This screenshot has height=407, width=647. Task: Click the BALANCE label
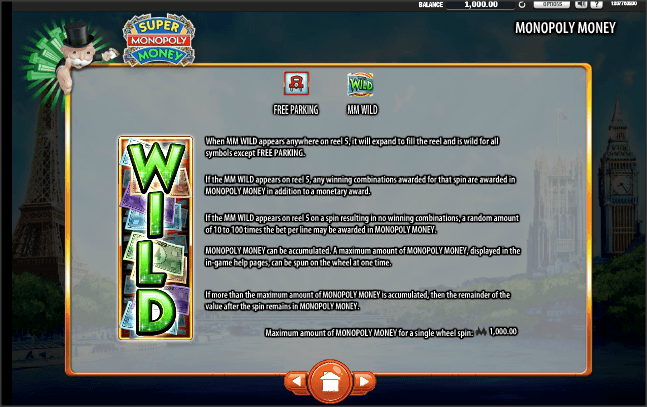point(430,5)
